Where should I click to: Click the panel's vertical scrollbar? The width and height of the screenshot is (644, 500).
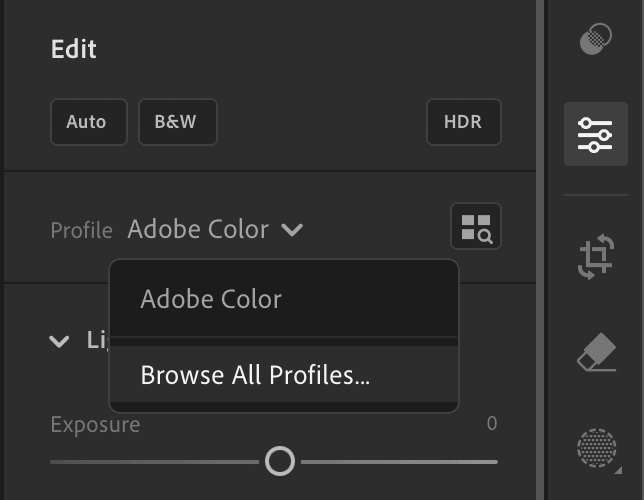(540, 250)
